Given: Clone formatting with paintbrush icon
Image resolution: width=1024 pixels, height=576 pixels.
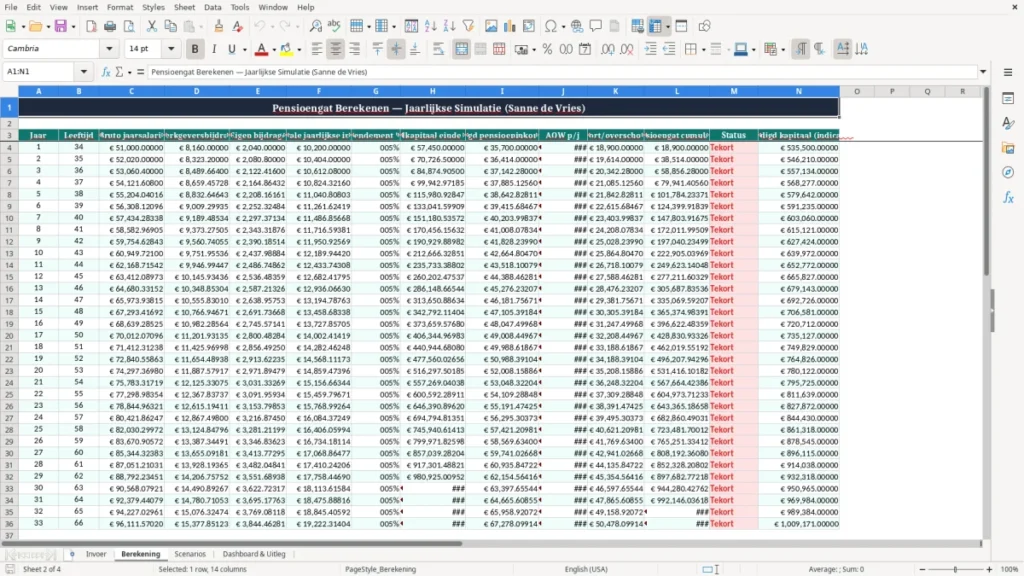Looking at the screenshot, I should point(219,26).
